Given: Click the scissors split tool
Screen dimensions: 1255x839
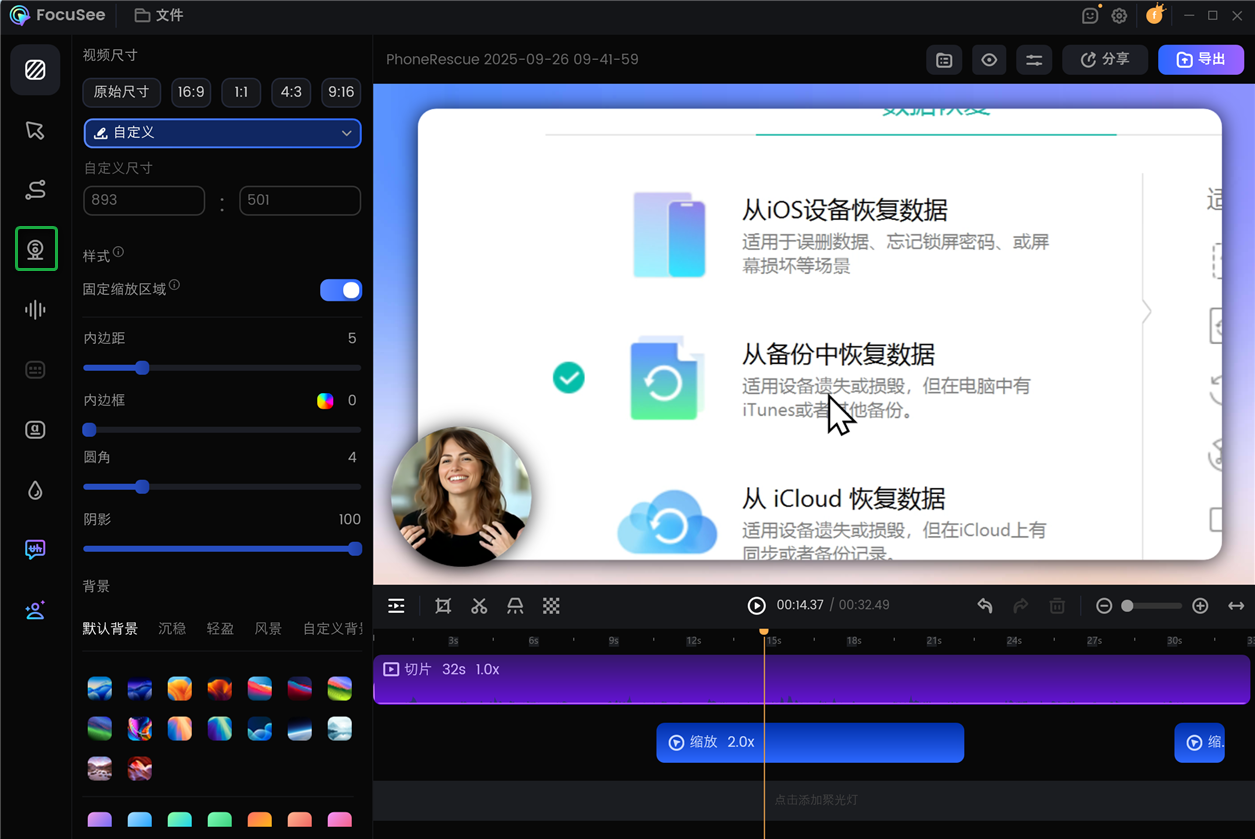Looking at the screenshot, I should 479,606.
